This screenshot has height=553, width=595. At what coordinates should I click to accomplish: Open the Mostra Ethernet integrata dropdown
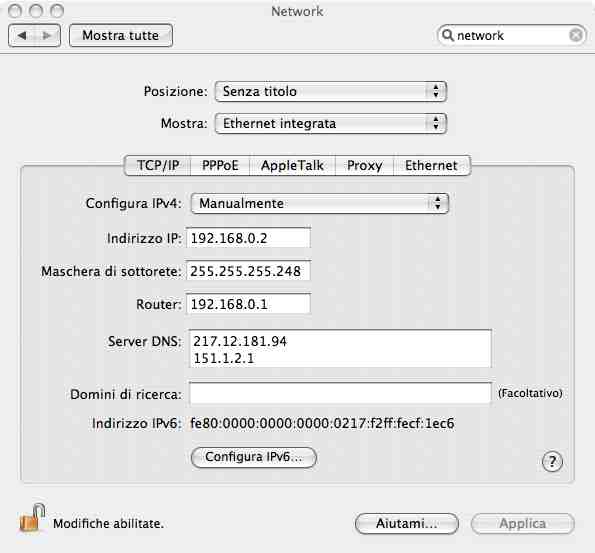(331, 124)
